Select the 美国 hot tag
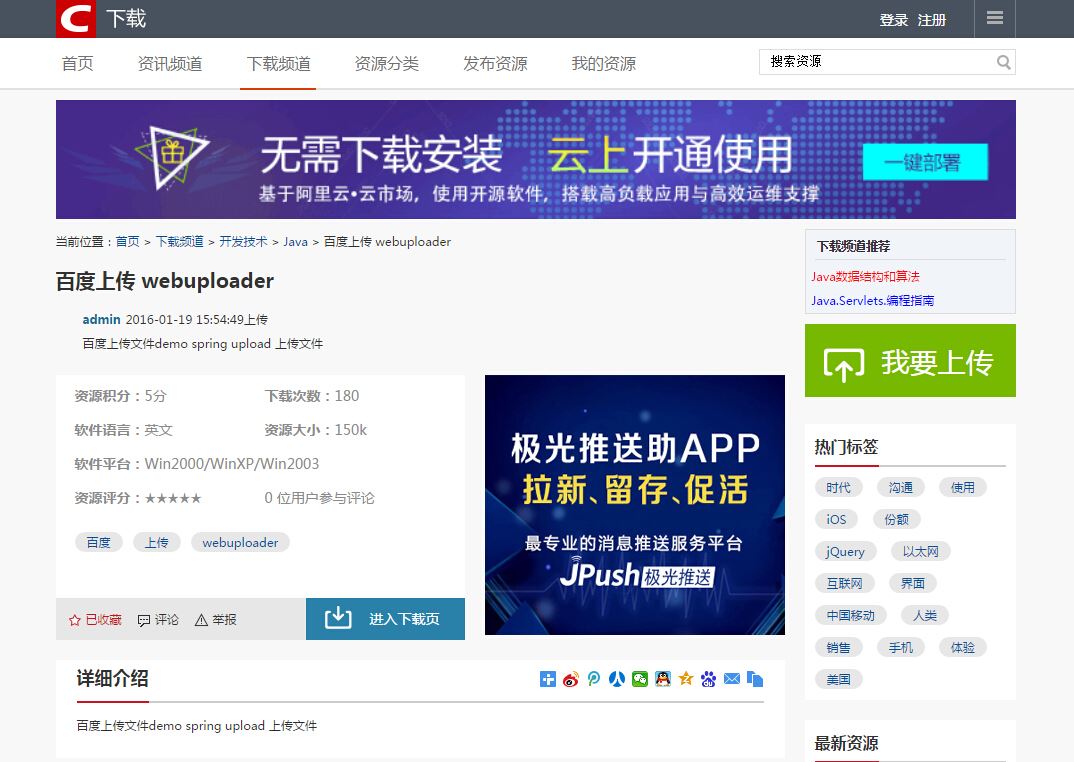The height and width of the screenshot is (762, 1074). click(x=838, y=680)
